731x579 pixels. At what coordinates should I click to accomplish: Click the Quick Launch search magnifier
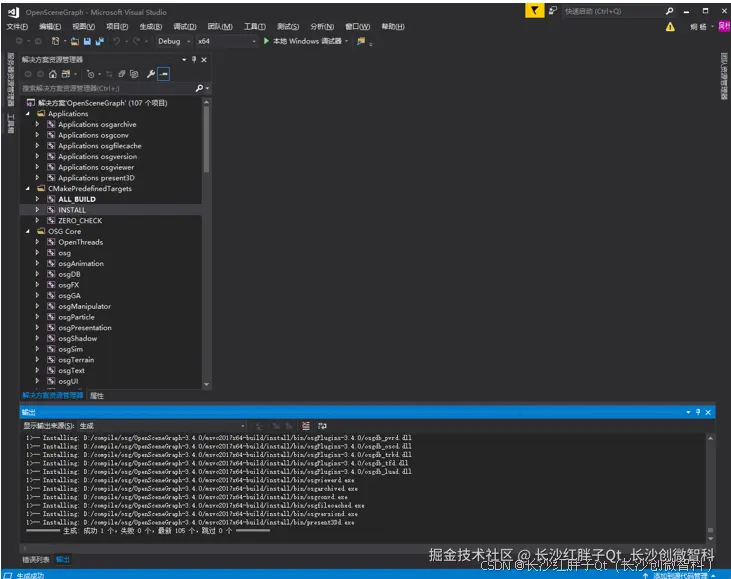tap(669, 11)
